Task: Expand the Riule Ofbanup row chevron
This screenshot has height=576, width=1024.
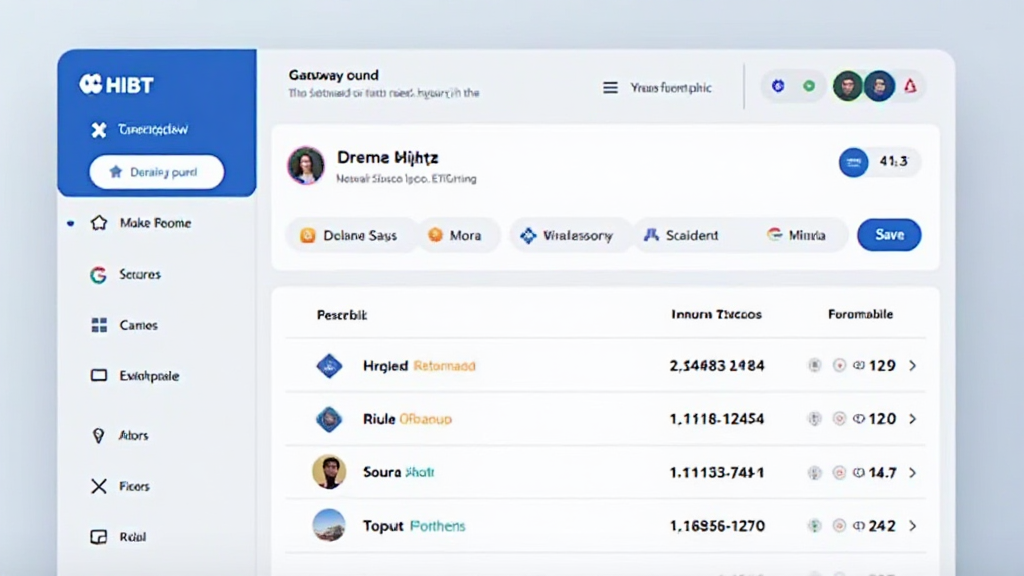Action: click(912, 419)
